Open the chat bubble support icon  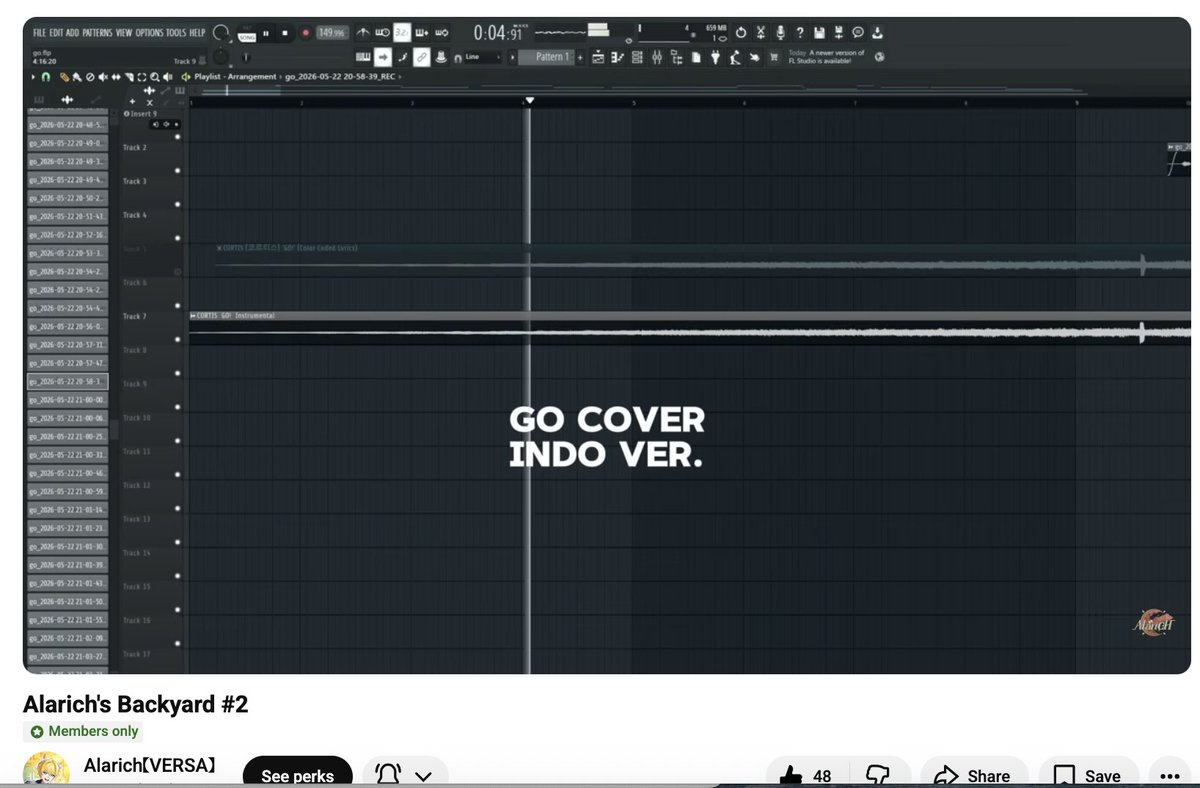(x=857, y=33)
